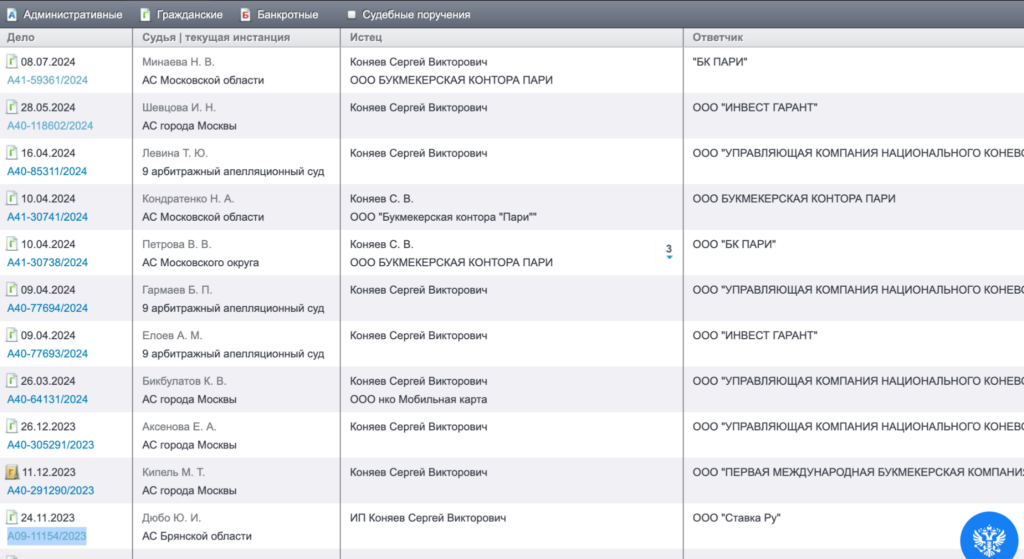The height and width of the screenshot is (559, 1024).
Task: Click civil case icon next to 16.04.2024
Action: 12,153
